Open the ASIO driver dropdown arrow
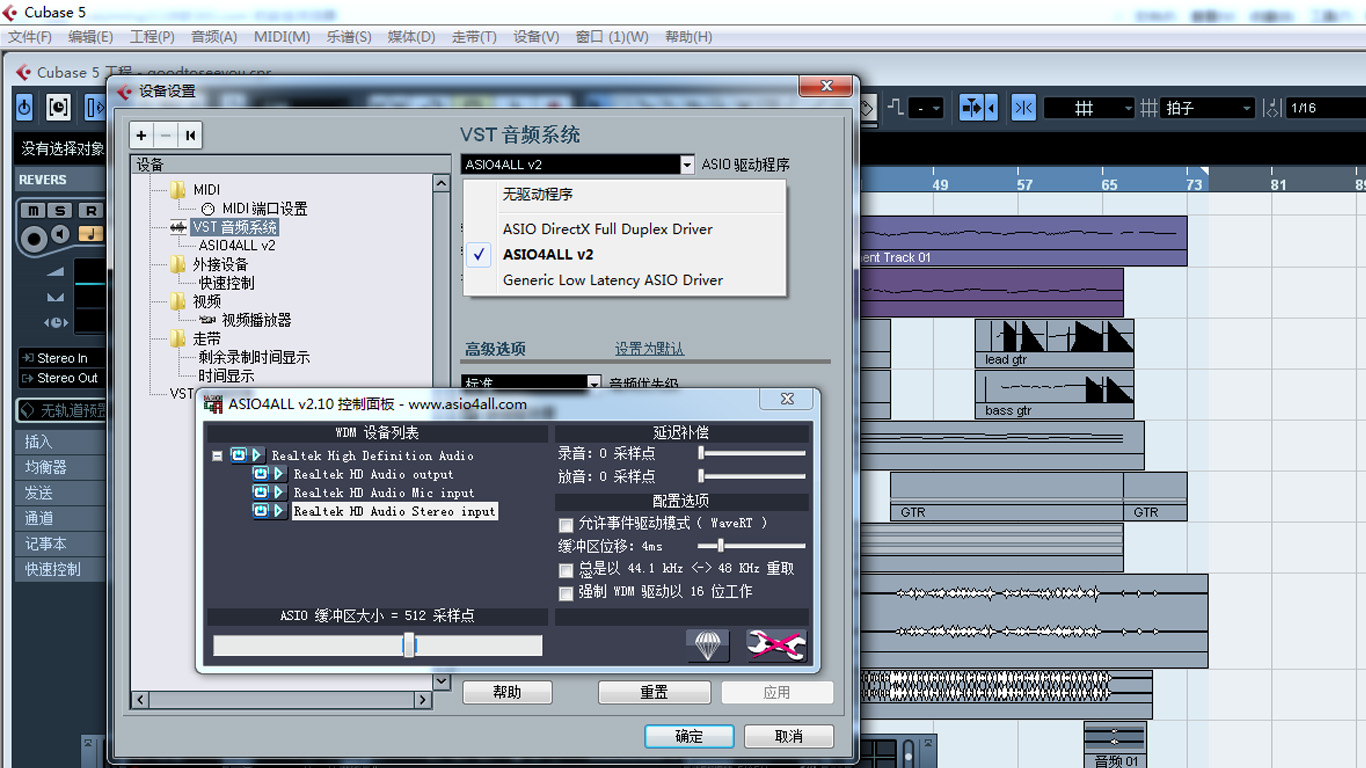This screenshot has width=1366, height=768. click(687, 164)
